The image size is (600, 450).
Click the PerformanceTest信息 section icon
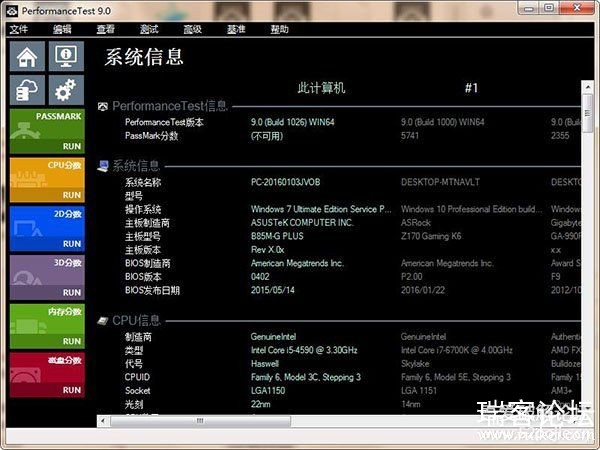tap(103, 106)
